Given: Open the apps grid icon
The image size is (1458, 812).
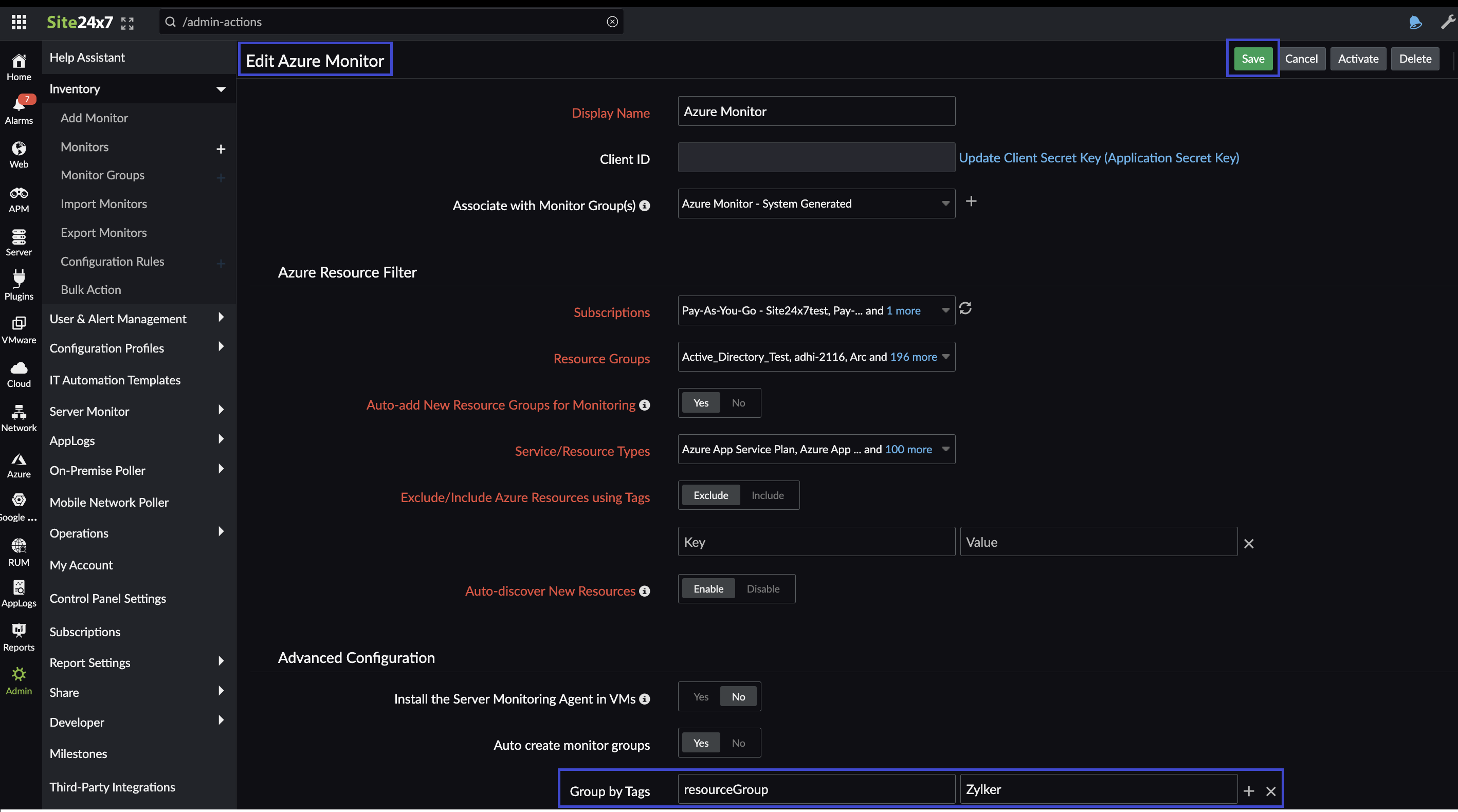Looking at the screenshot, I should 19,22.
